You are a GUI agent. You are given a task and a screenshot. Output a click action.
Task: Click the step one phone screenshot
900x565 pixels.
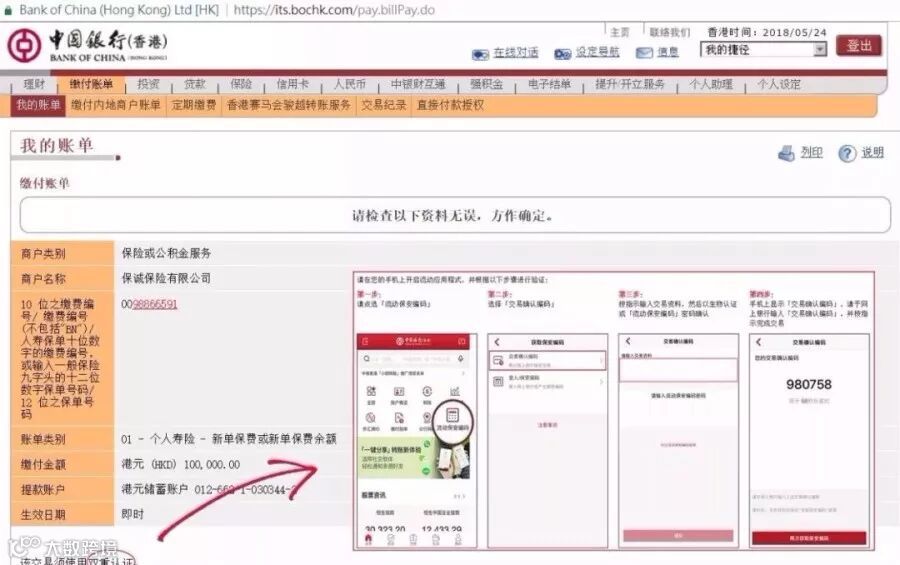click(417, 440)
